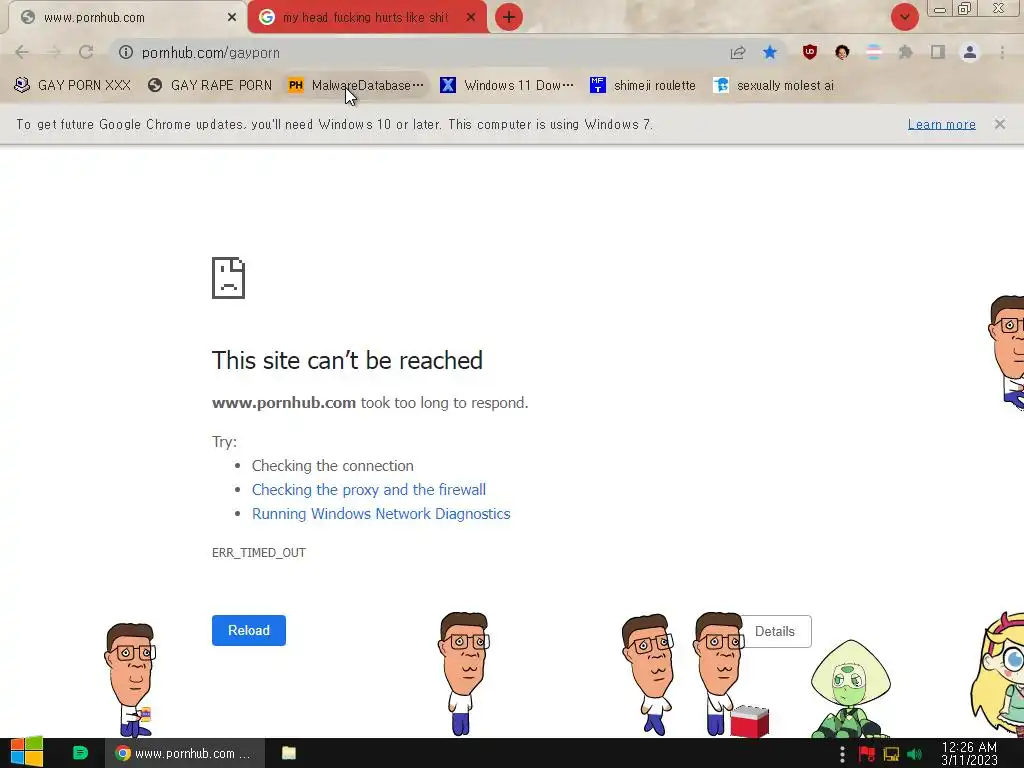Click the share page icon in address bar
The image size is (1024, 768).
[x=738, y=52]
